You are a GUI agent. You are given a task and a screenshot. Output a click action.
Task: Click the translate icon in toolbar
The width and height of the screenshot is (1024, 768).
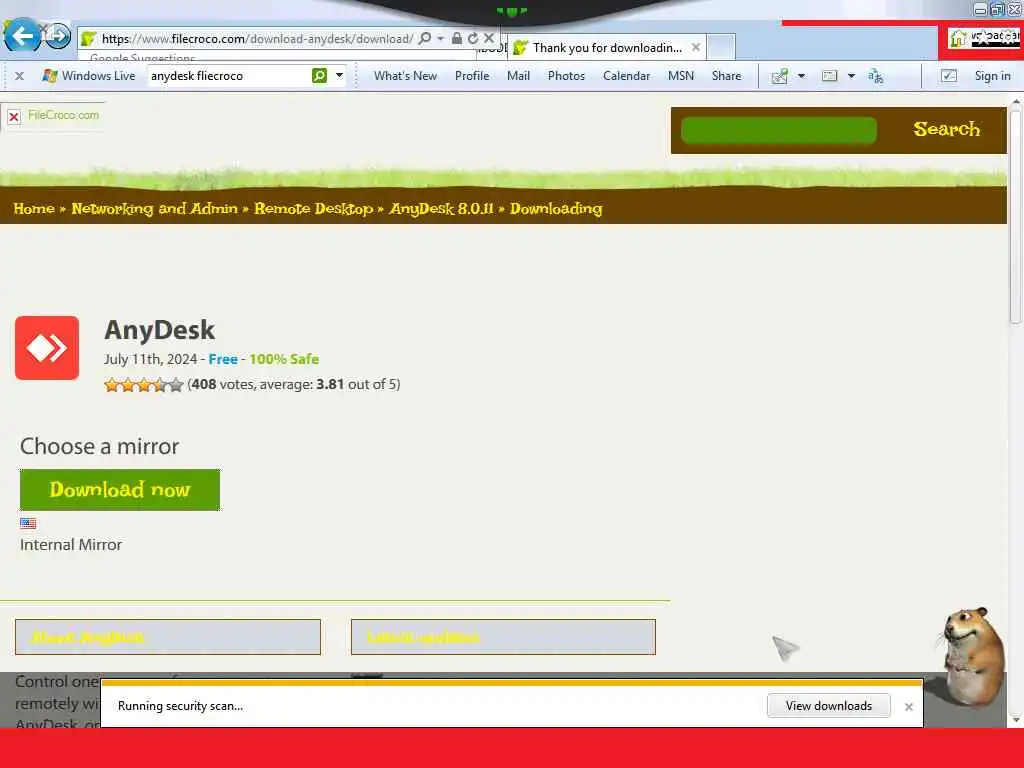click(x=875, y=76)
